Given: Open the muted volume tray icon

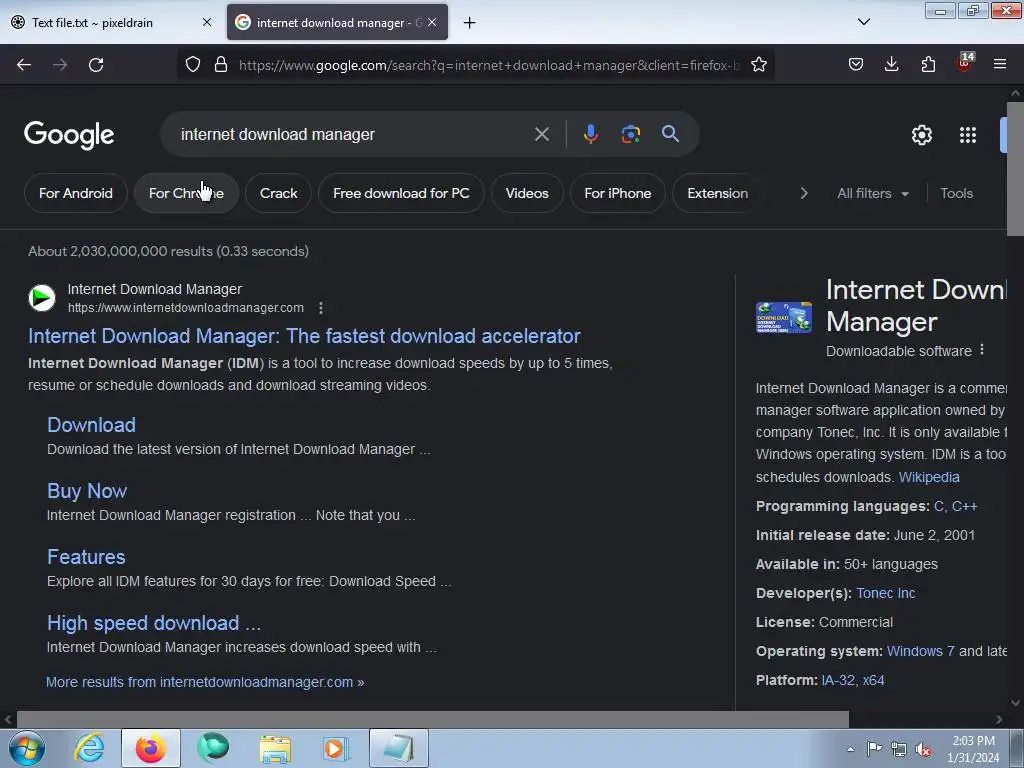Looking at the screenshot, I should (923, 750).
